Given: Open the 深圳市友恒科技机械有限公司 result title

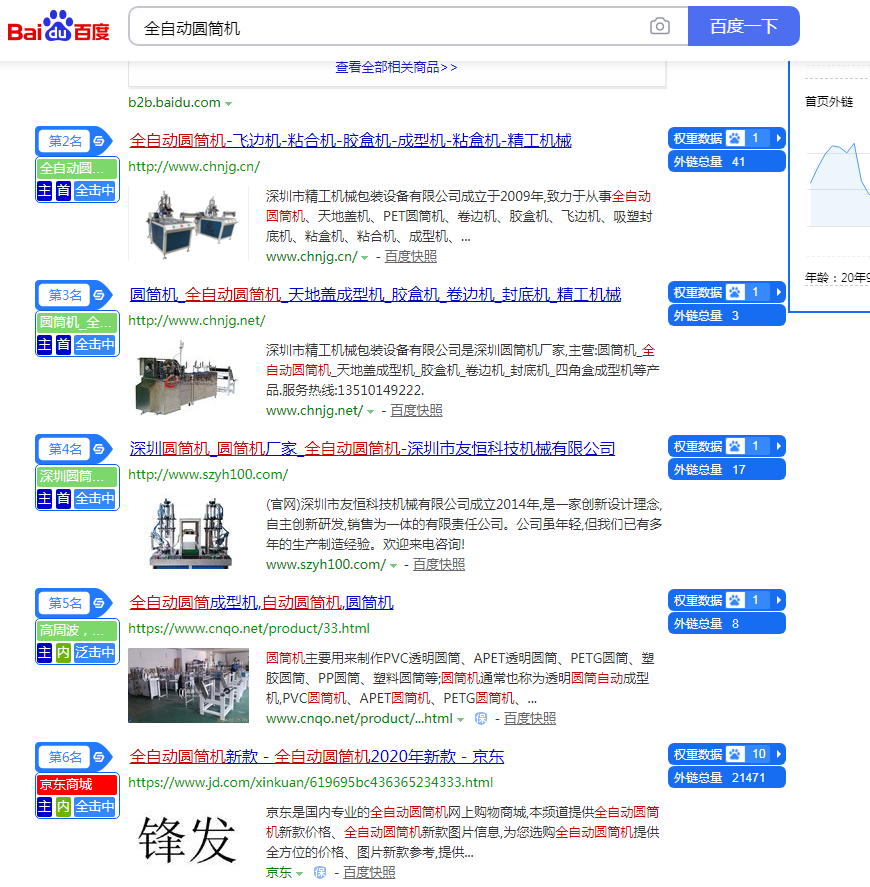Looking at the screenshot, I should [x=372, y=449].
